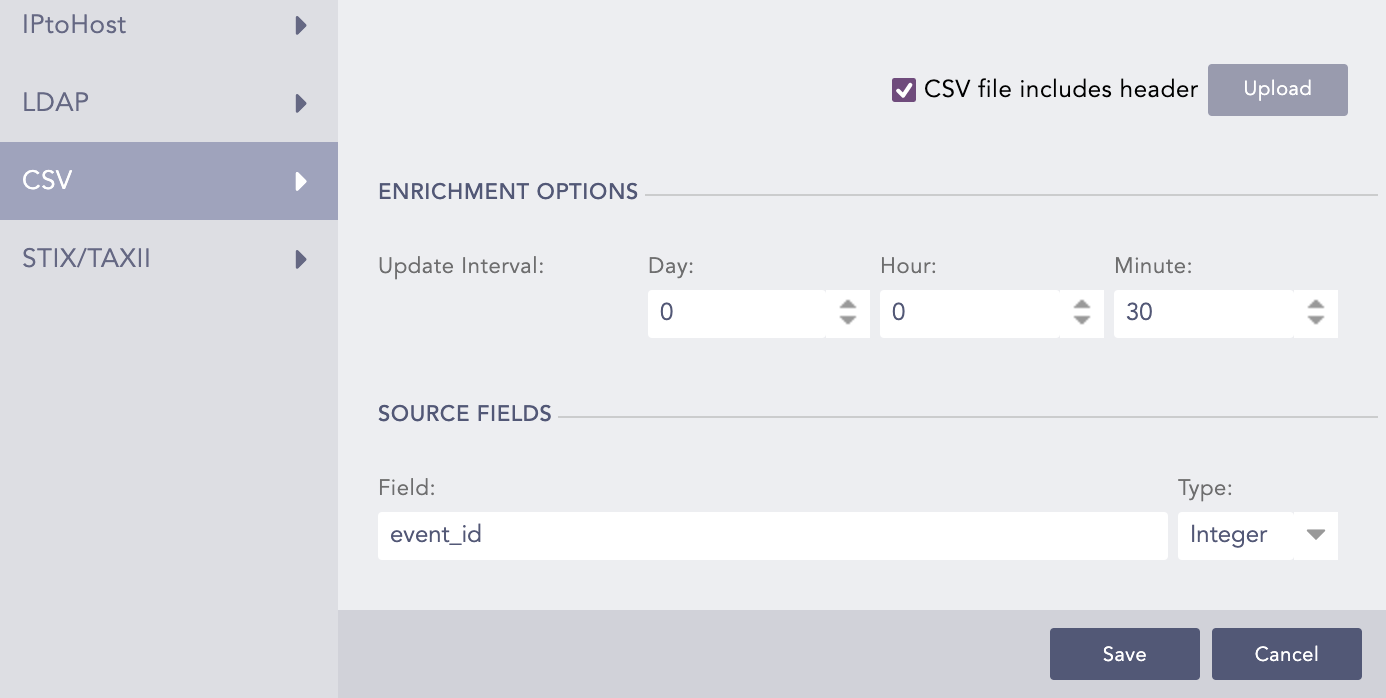
Task: Decrement the Hour value with the down arrow
Action: [x=1081, y=320]
